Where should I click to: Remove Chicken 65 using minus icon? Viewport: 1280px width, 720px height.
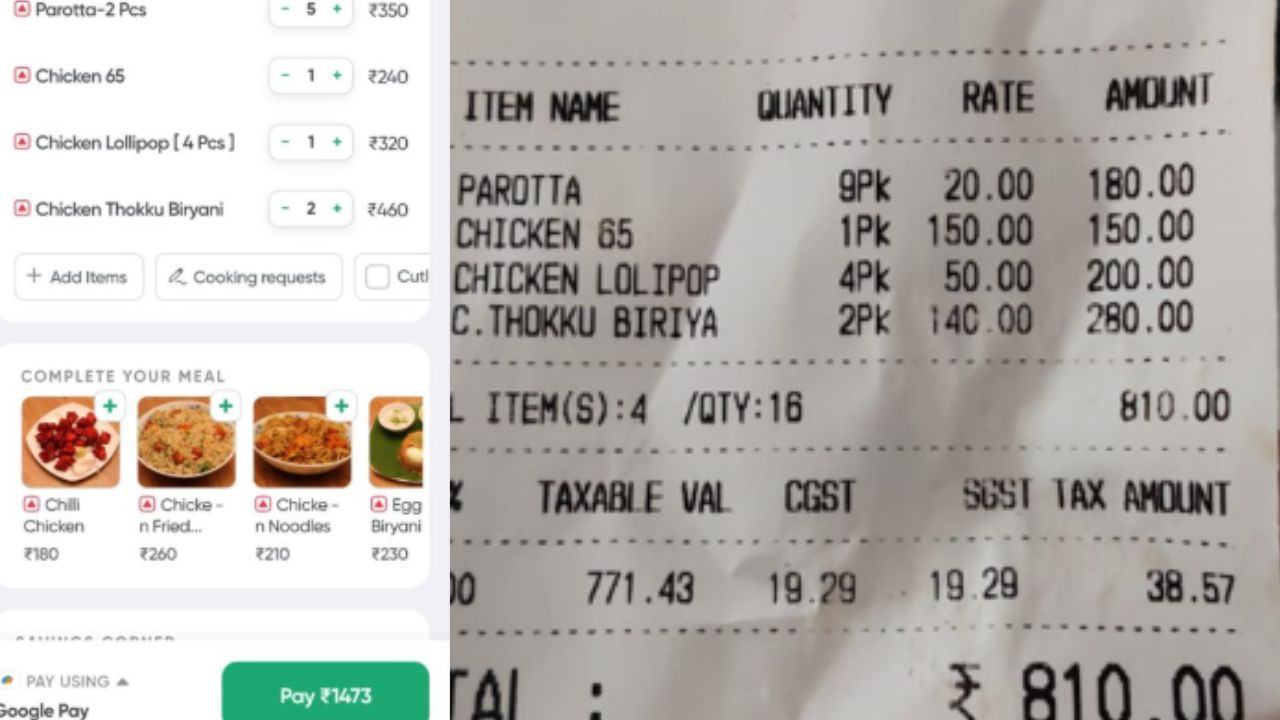(285, 76)
